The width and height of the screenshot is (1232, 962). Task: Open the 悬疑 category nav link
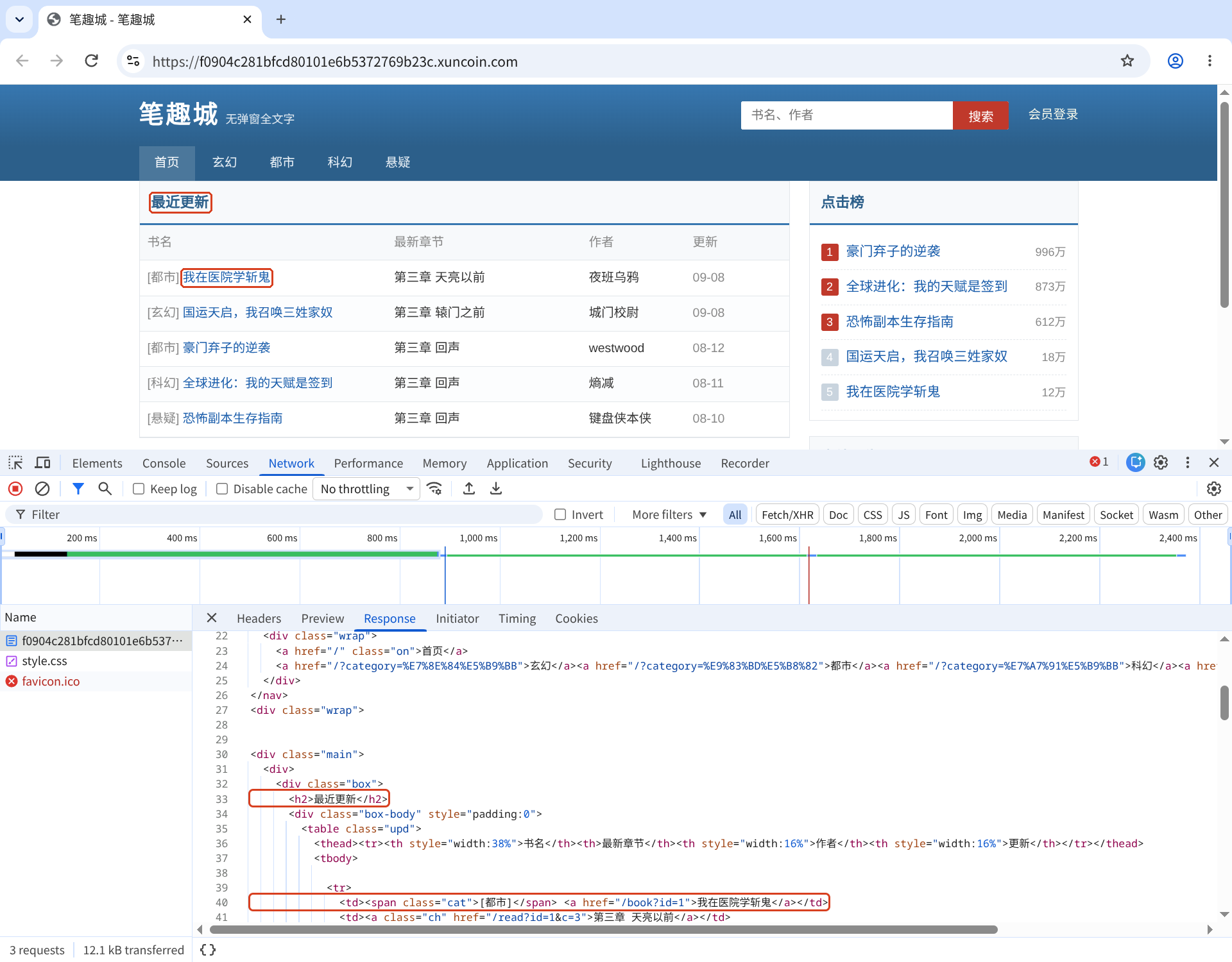pyautogui.click(x=398, y=162)
